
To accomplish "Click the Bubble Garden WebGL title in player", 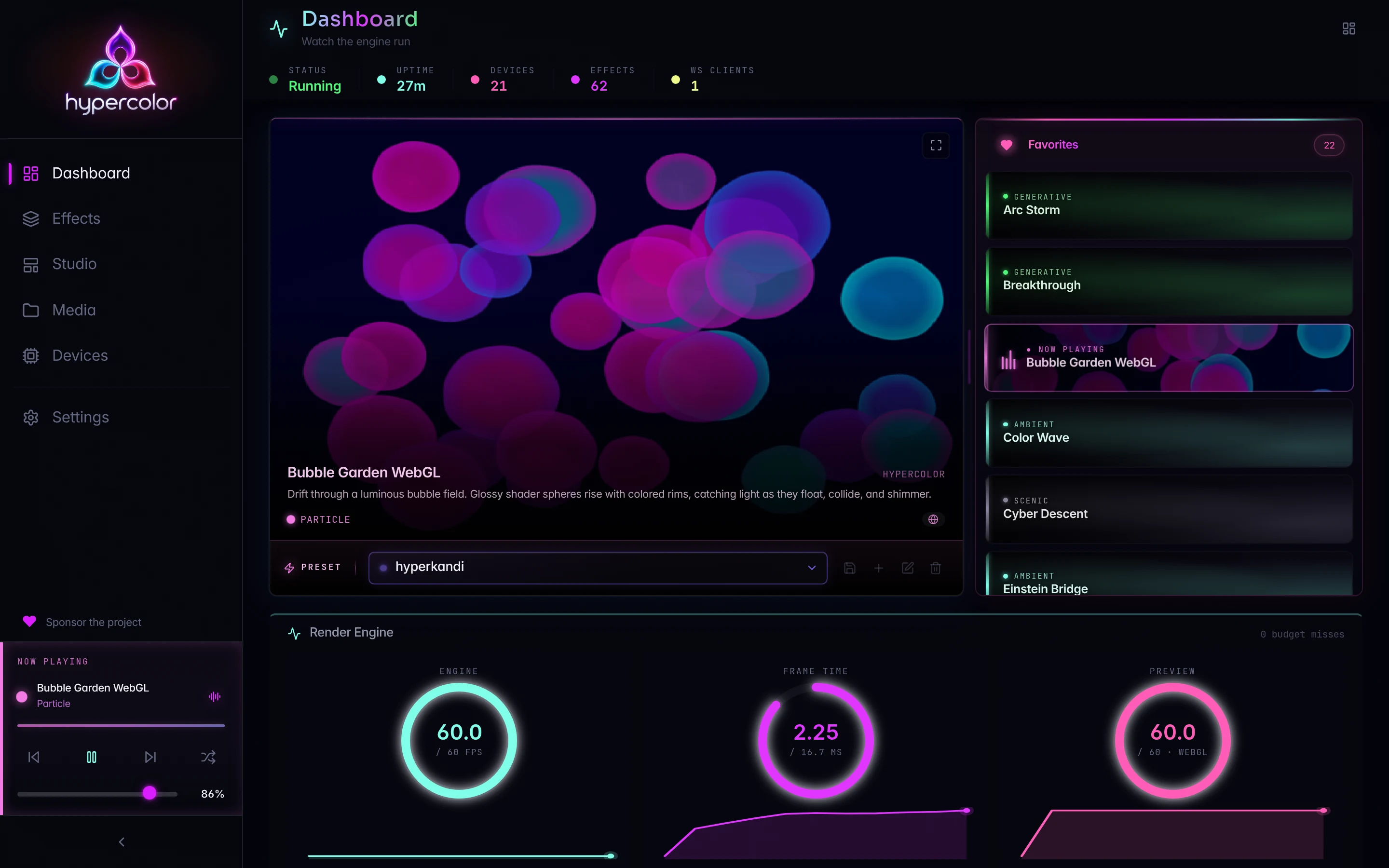I will tap(93, 688).
